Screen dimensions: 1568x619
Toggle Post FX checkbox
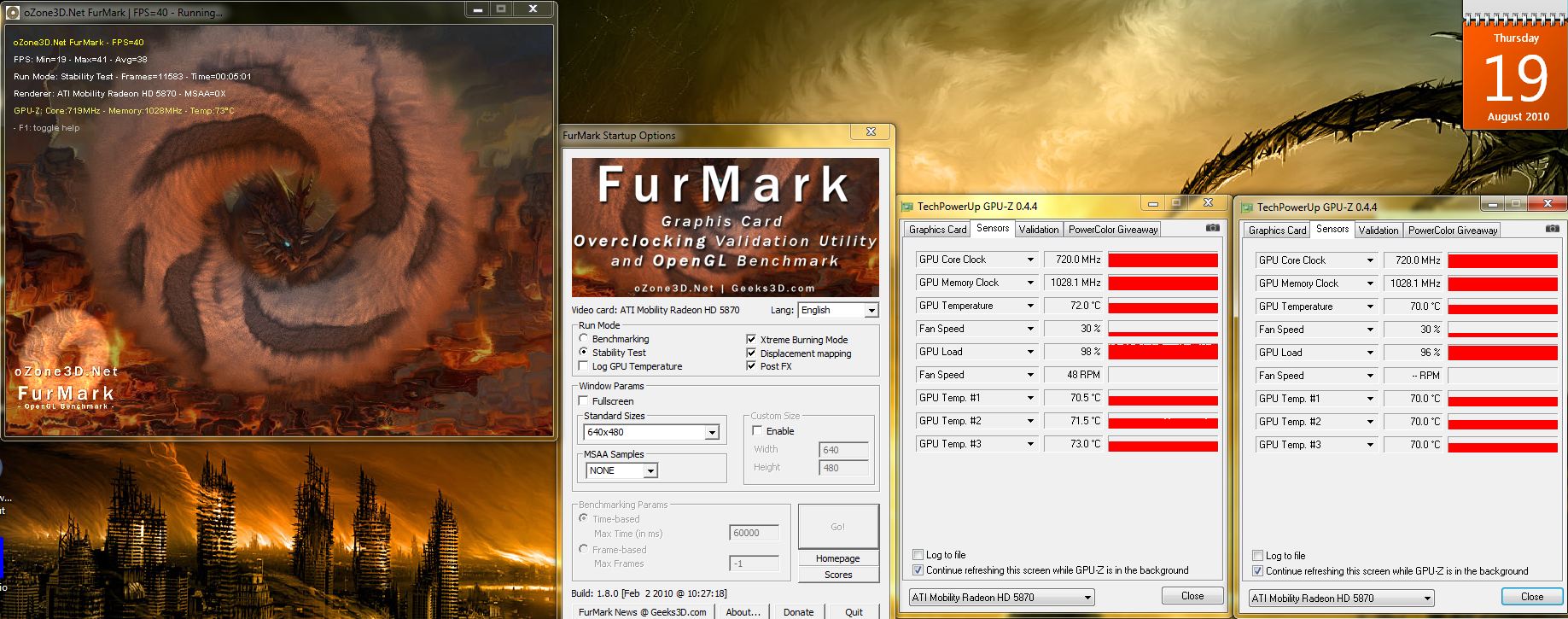751,365
